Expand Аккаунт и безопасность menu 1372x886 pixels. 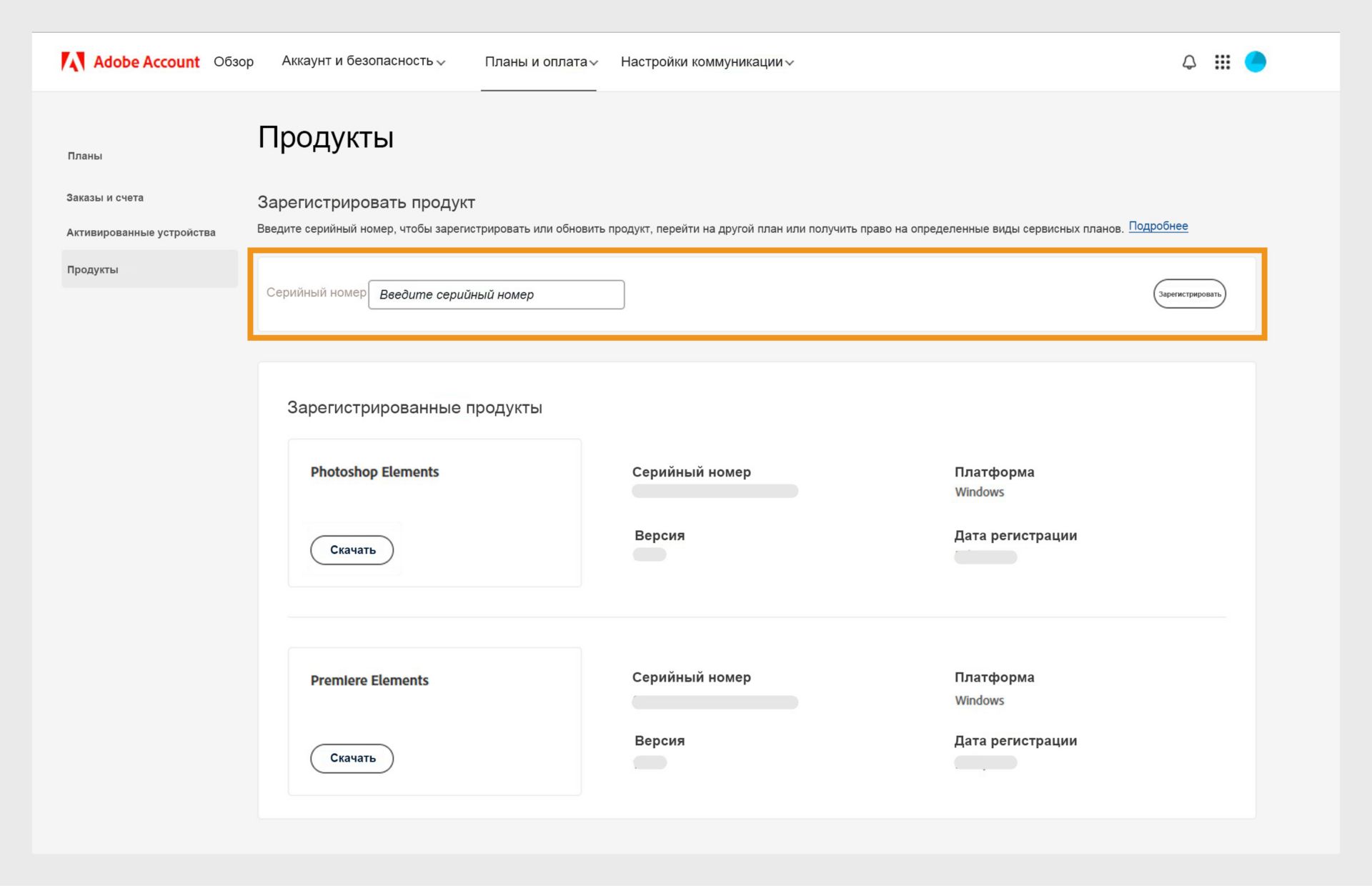tap(363, 61)
